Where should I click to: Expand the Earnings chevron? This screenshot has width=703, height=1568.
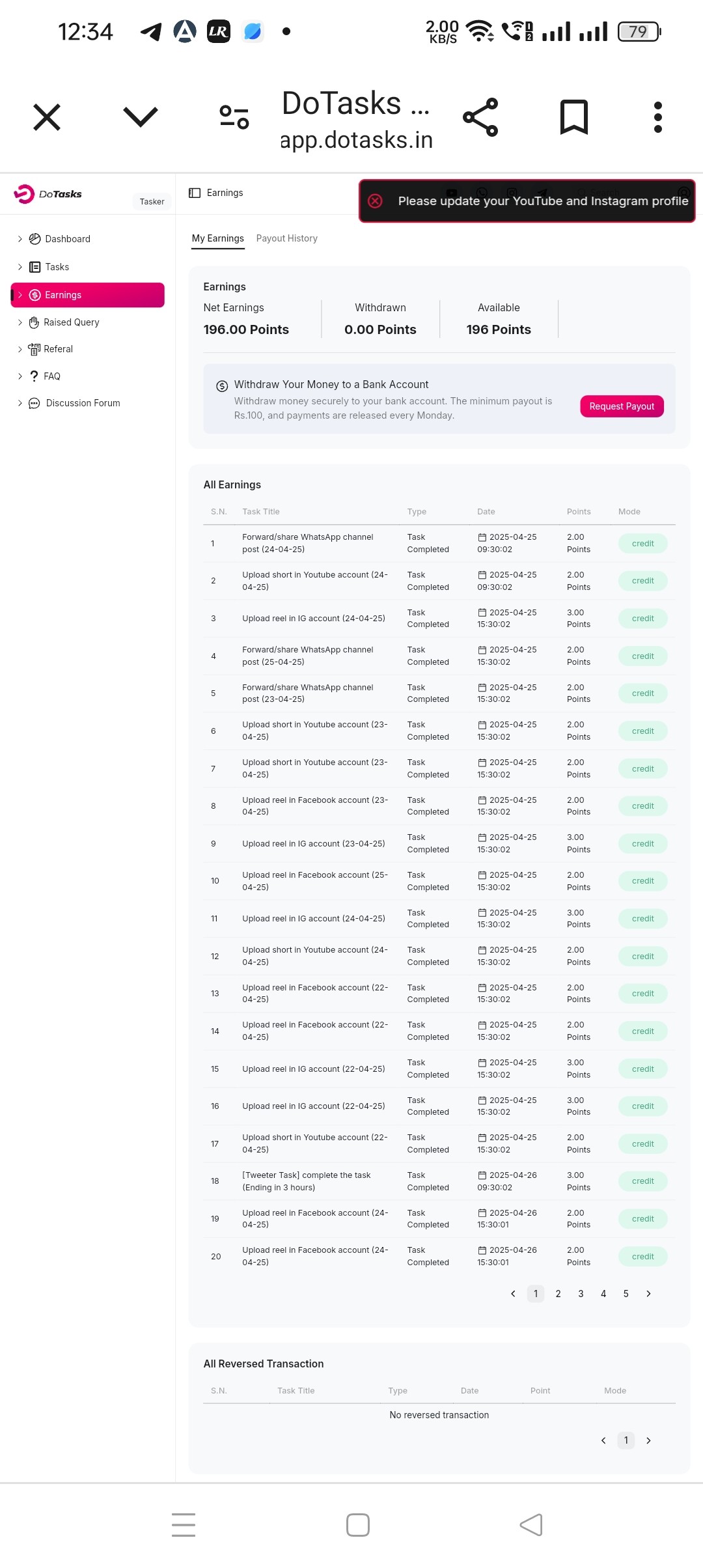pos(20,295)
